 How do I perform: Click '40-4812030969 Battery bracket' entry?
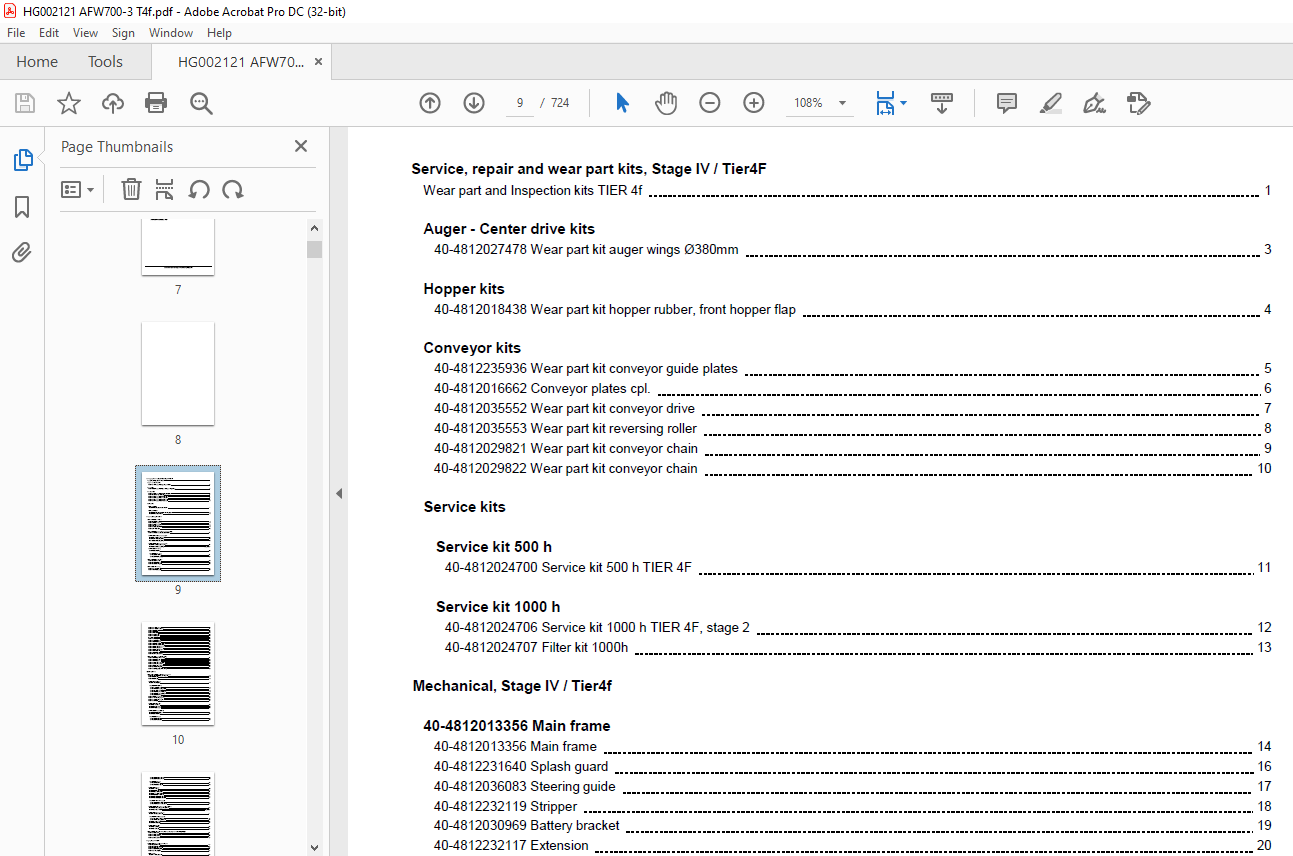click(527, 826)
